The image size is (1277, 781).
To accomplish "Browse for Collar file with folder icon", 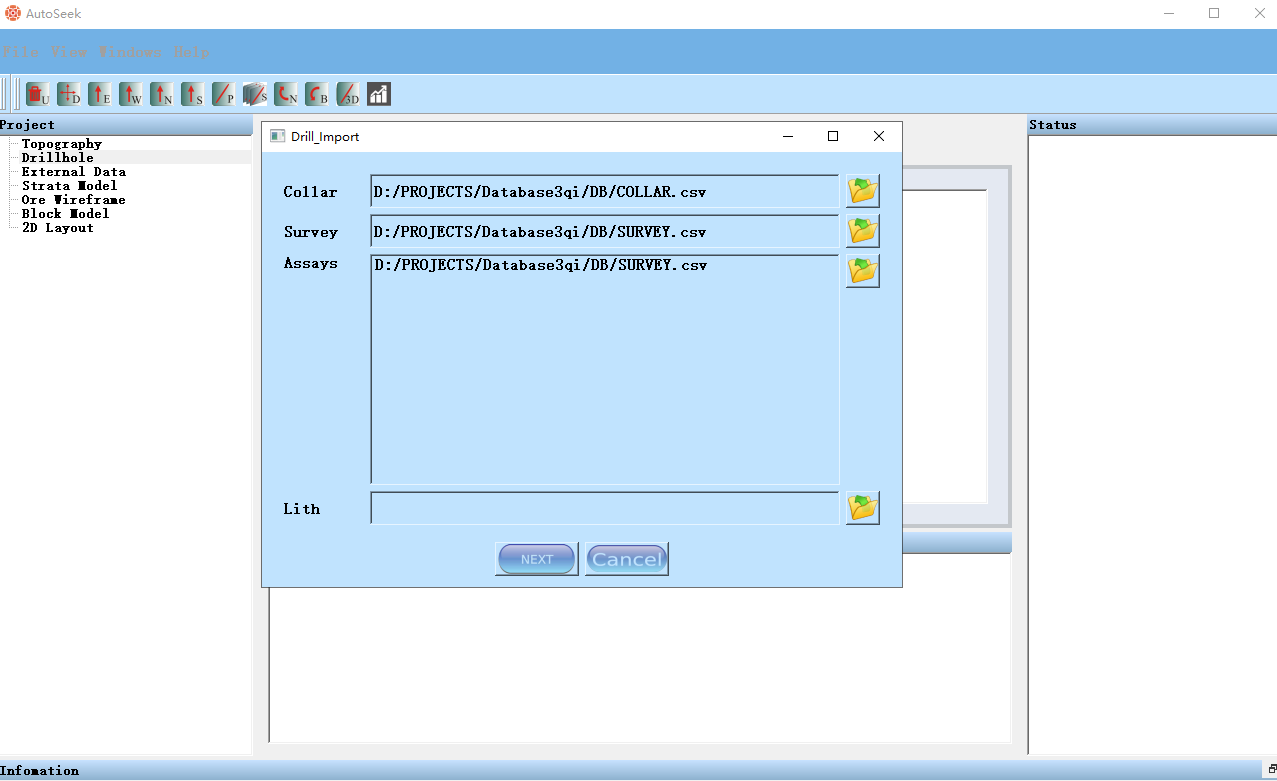I will [862, 190].
